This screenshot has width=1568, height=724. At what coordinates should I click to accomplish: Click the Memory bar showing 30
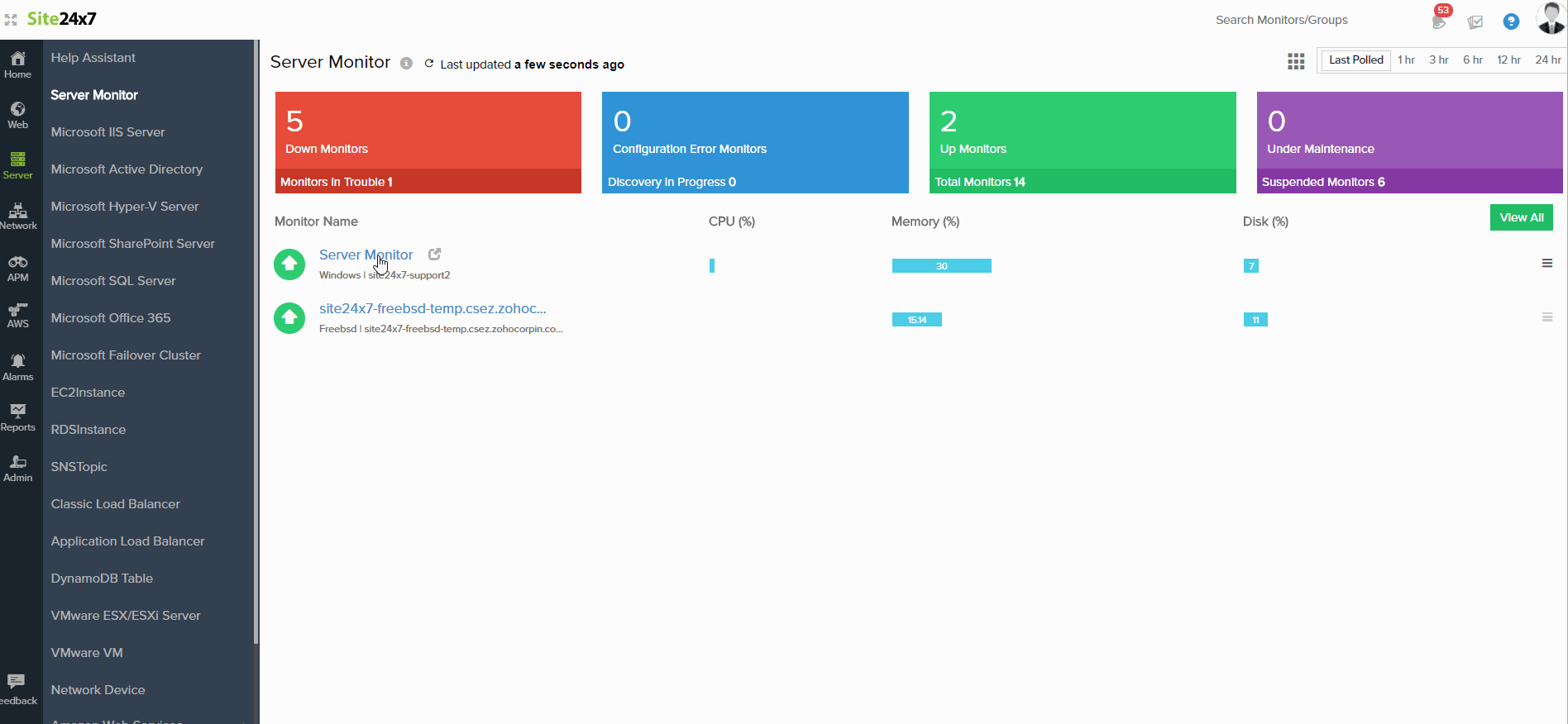click(x=942, y=266)
